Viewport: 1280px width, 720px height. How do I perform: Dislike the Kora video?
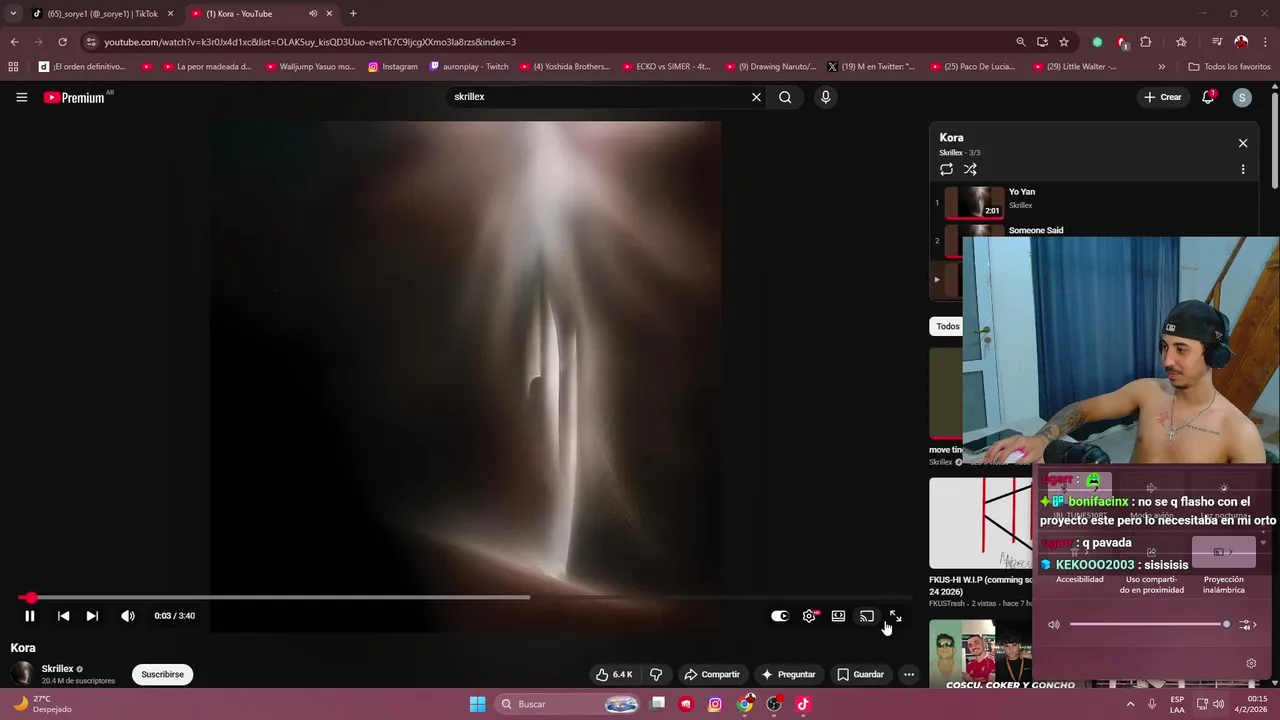(x=656, y=674)
